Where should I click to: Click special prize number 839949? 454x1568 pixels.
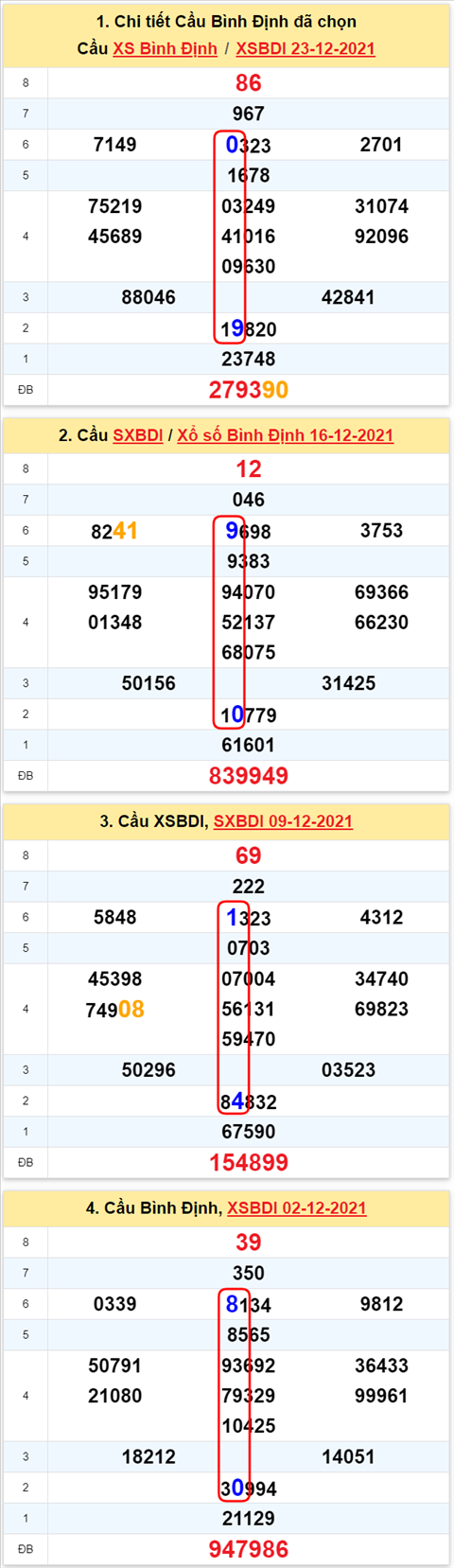point(249,776)
